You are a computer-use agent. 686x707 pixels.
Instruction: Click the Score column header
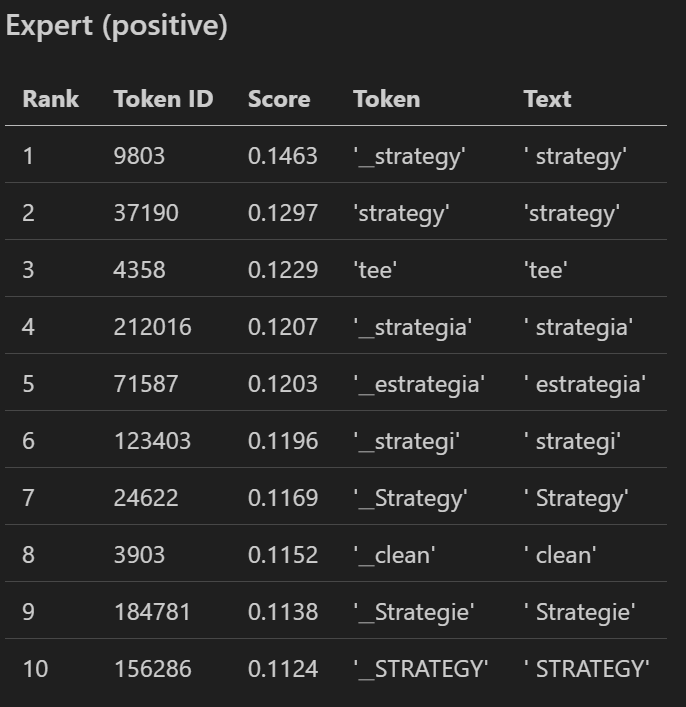(279, 99)
